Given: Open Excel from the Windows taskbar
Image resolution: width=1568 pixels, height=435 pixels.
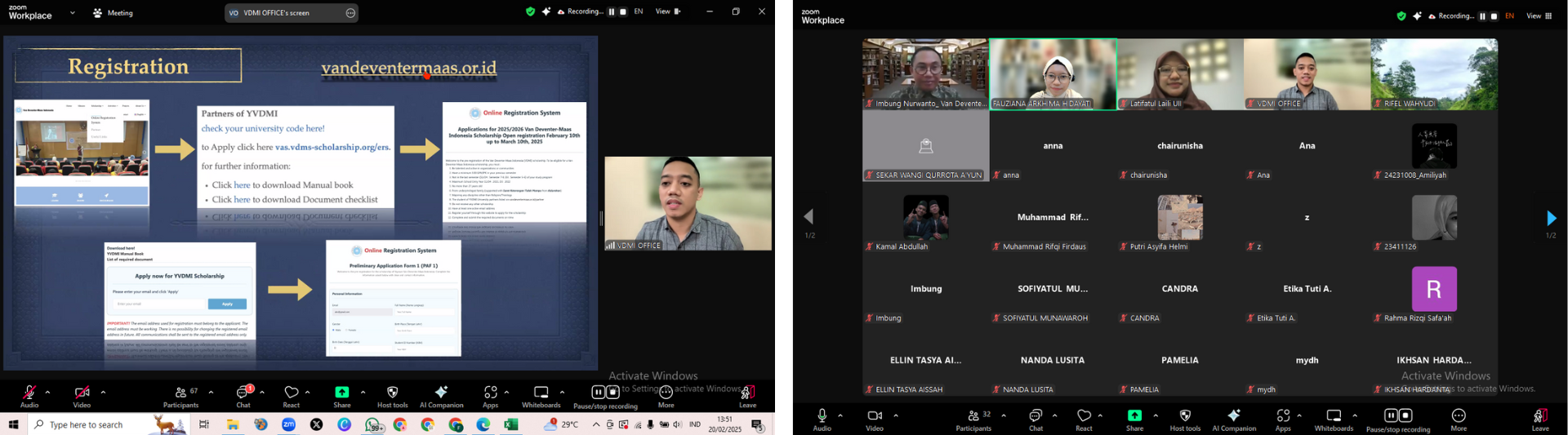Looking at the screenshot, I should (x=511, y=424).
